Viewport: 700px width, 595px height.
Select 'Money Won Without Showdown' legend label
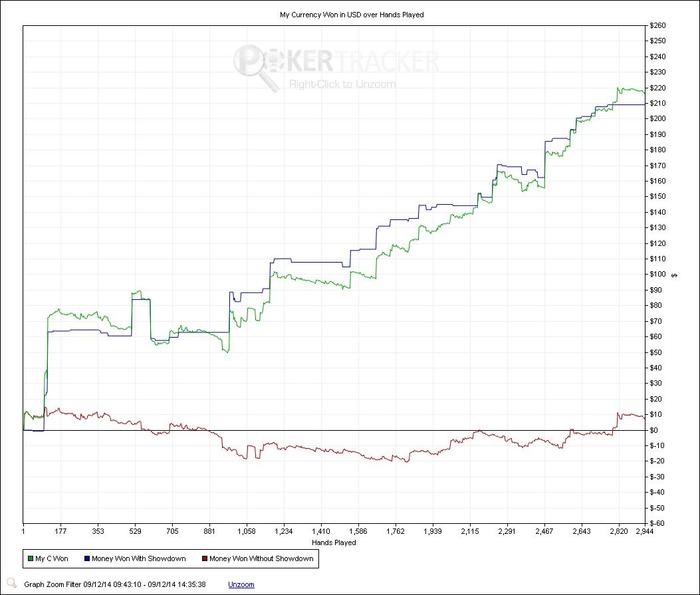(x=262, y=558)
